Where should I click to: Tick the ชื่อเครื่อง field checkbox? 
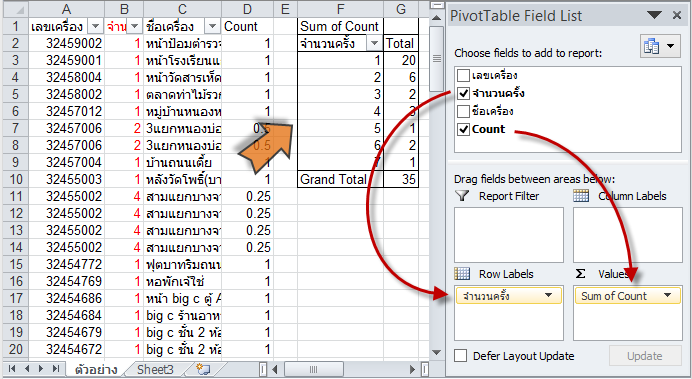click(463, 111)
